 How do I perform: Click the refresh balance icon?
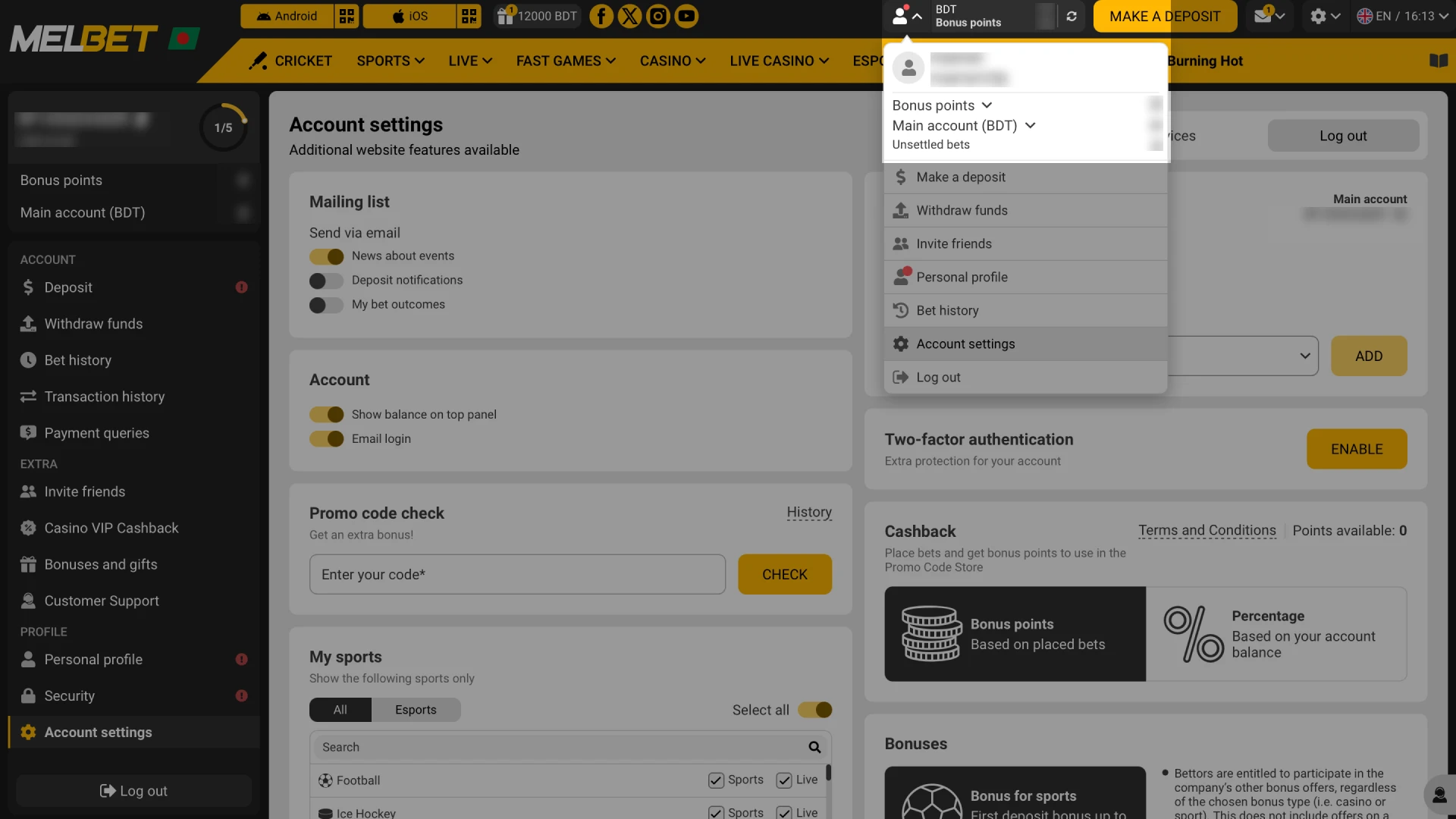click(x=1072, y=16)
